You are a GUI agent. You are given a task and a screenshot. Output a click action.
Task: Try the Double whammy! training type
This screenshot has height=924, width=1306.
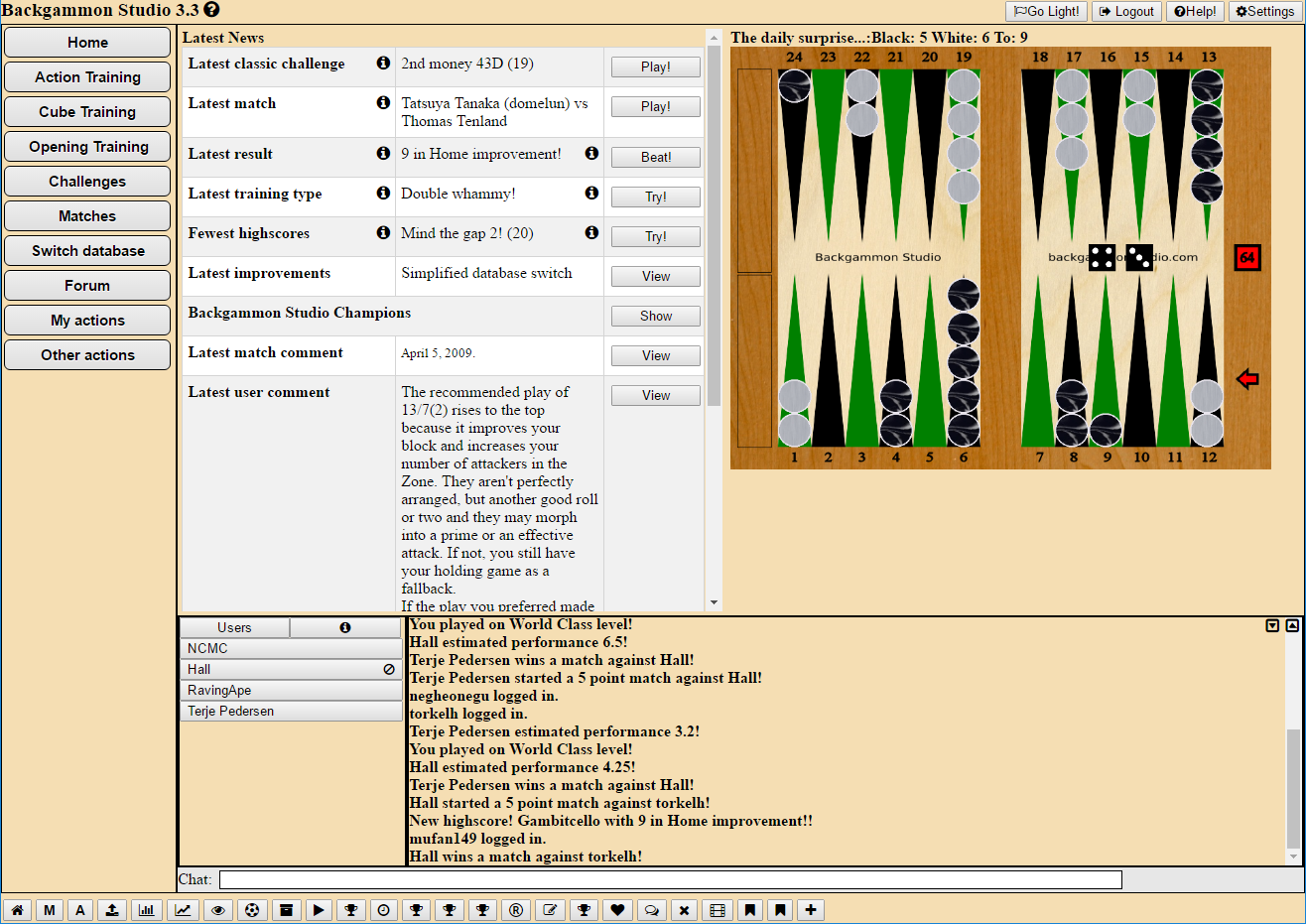pos(656,197)
